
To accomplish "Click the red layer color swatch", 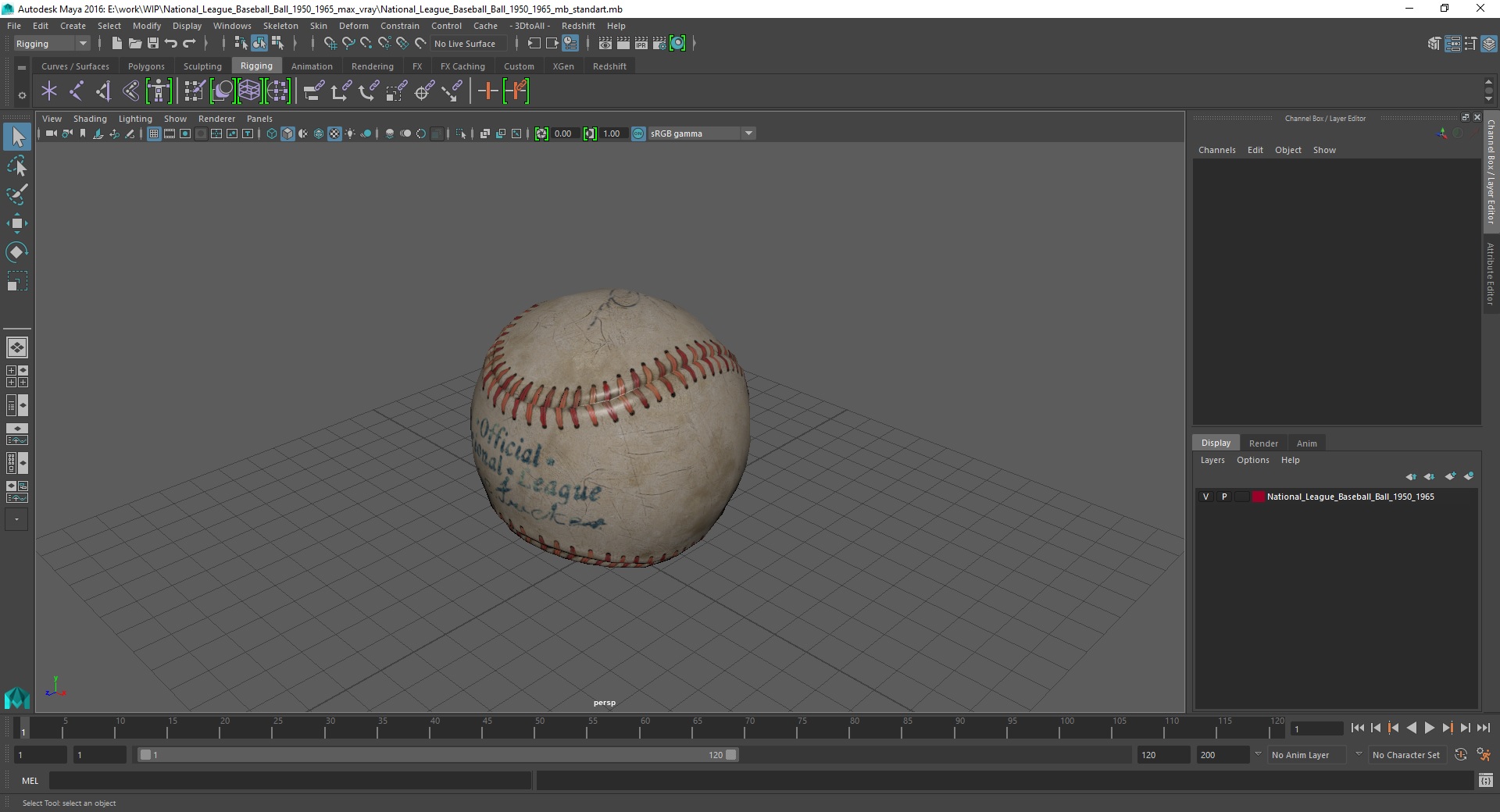I will [1259, 497].
